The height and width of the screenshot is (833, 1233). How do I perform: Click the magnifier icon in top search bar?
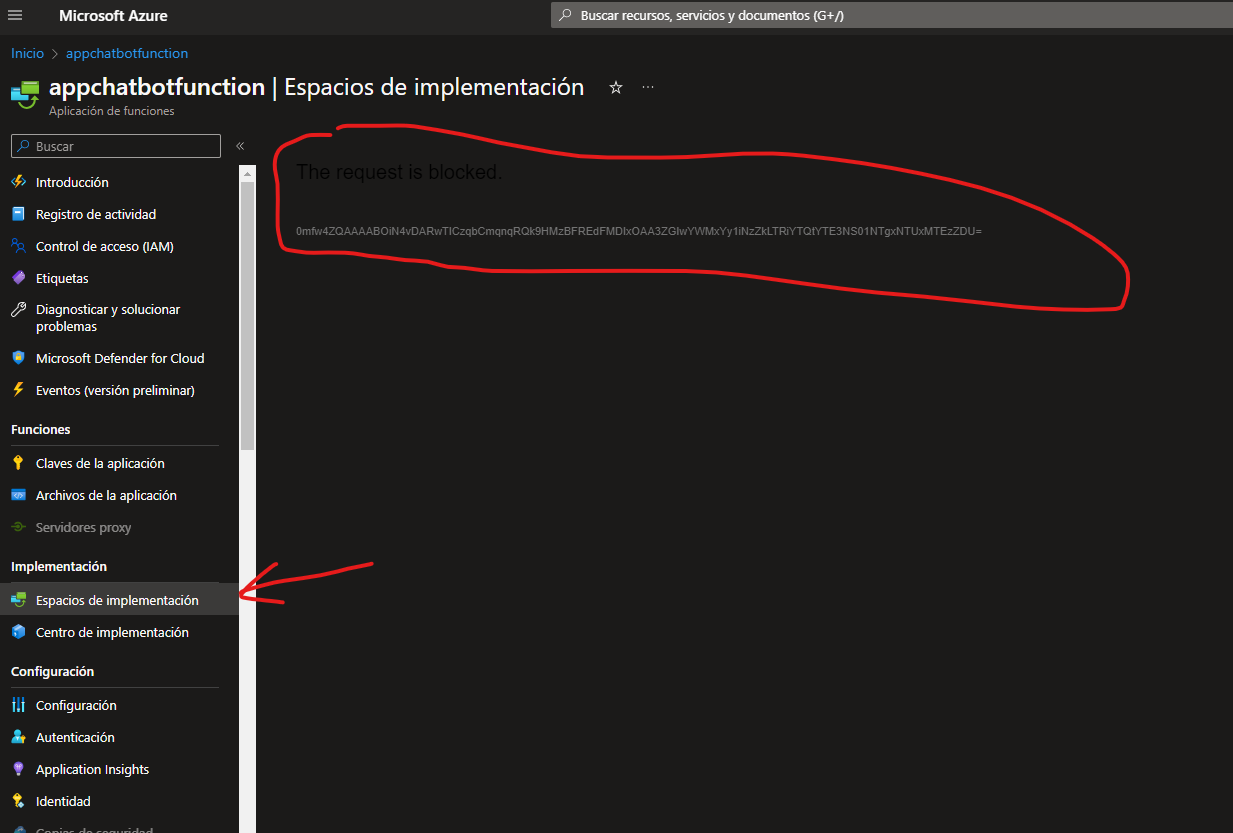pyautogui.click(x=566, y=16)
